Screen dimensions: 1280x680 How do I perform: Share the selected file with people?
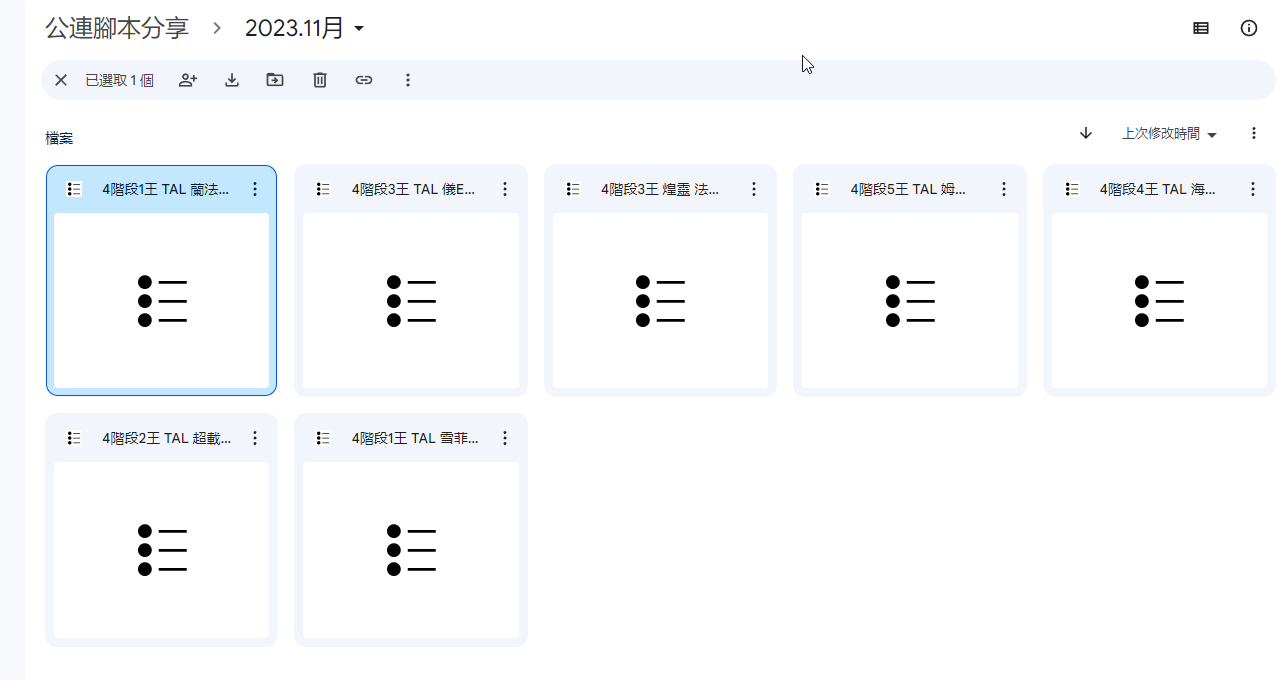point(188,80)
